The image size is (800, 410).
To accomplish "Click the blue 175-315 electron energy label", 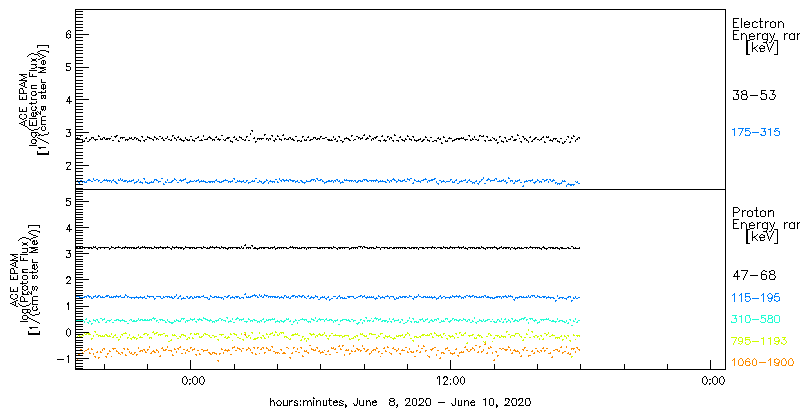I will coord(756,133).
